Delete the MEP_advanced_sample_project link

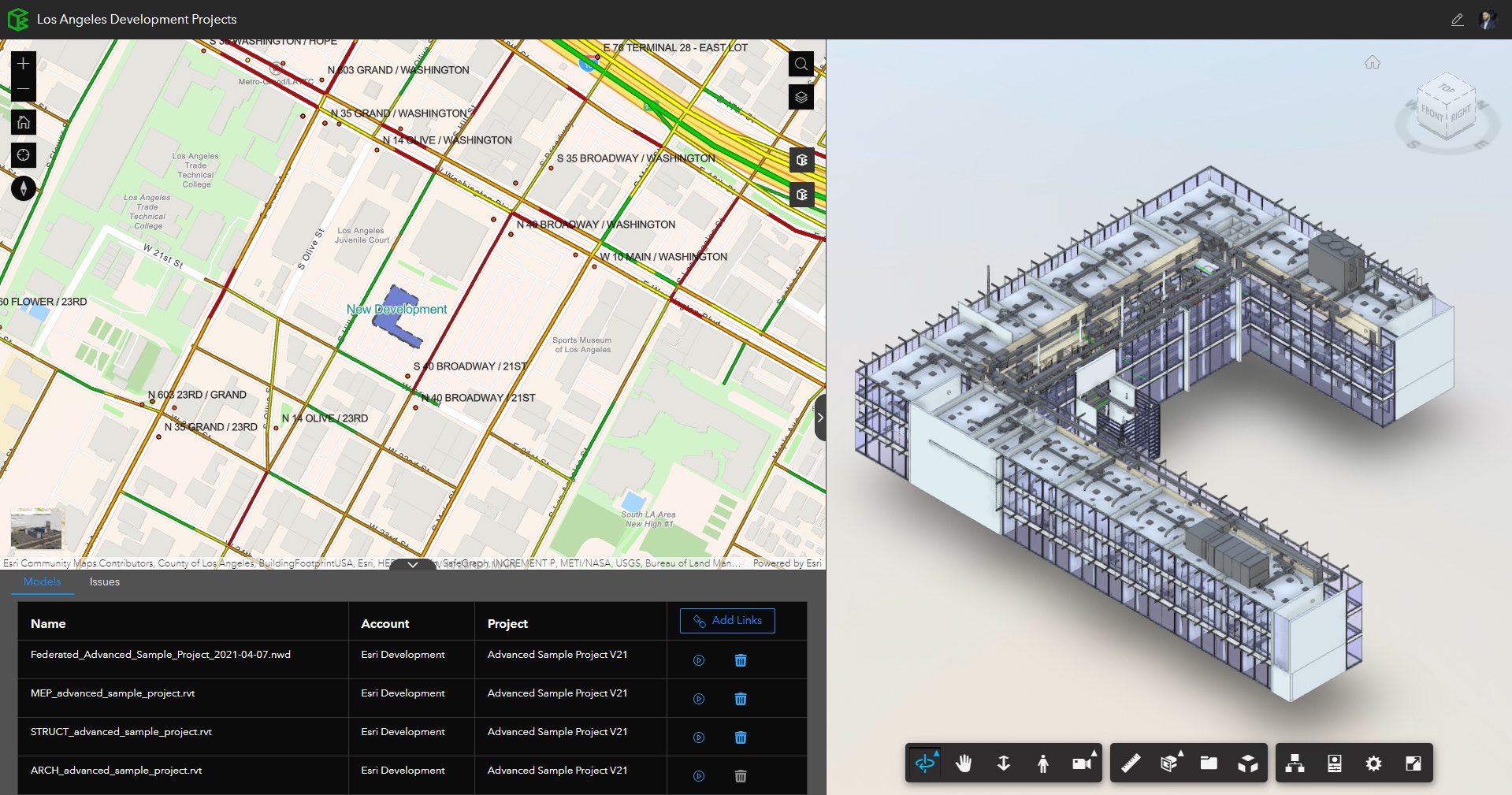pyautogui.click(x=741, y=699)
